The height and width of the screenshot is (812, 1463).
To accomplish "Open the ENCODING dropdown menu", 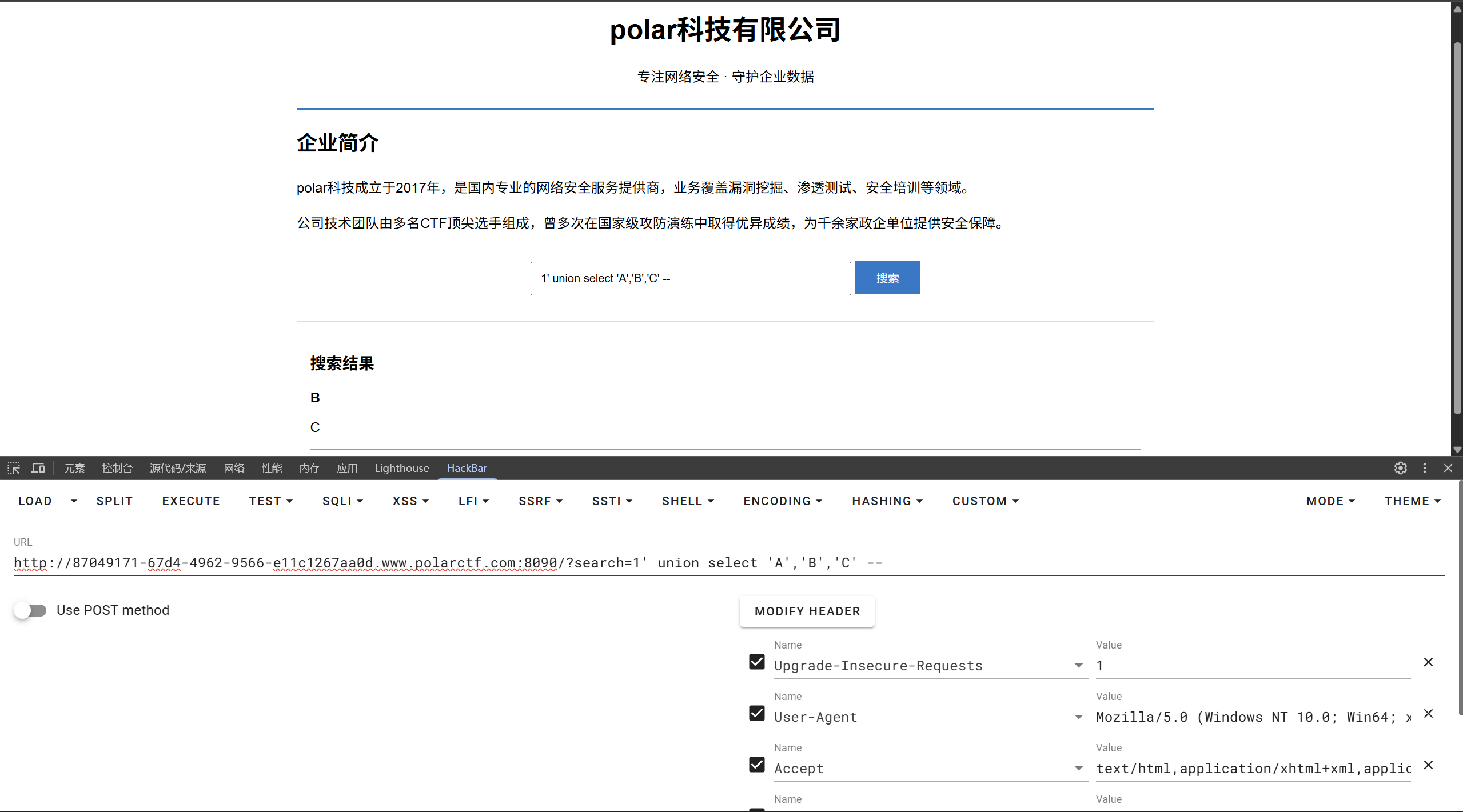I will tap(782, 501).
